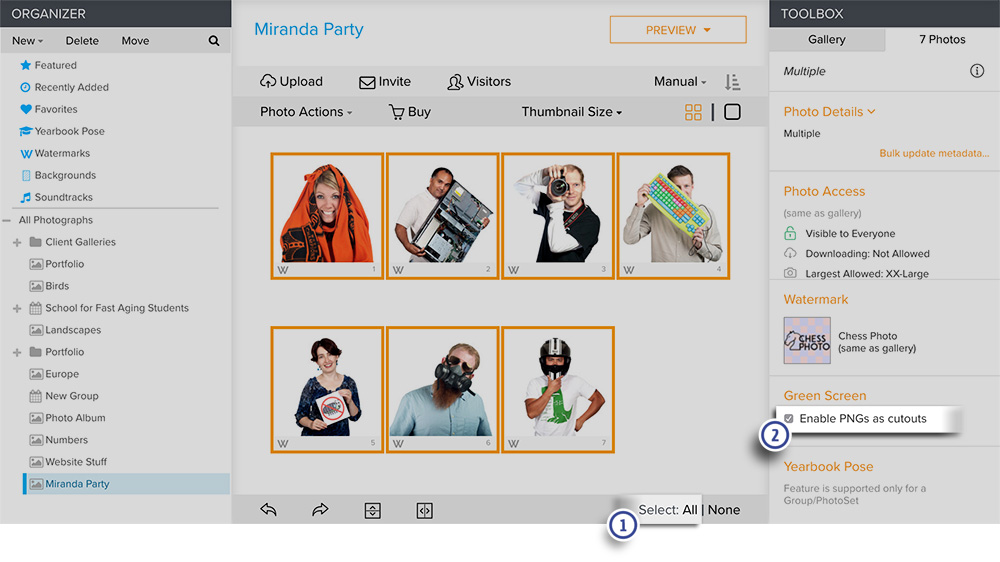Collapse the All Photographs tree
This screenshot has height=562, width=1000.
6,220
